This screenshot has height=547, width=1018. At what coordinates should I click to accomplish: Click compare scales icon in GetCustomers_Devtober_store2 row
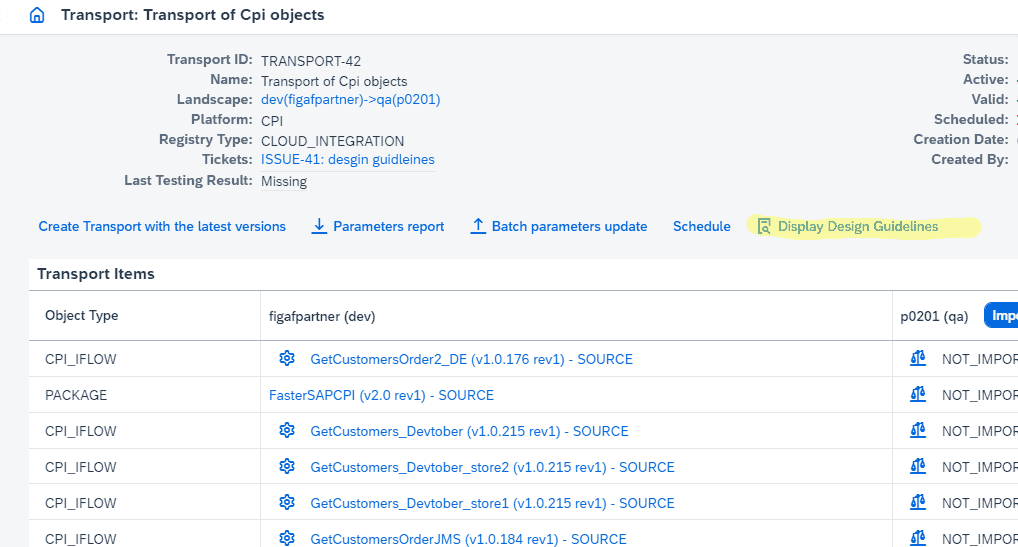click(918, 467)
